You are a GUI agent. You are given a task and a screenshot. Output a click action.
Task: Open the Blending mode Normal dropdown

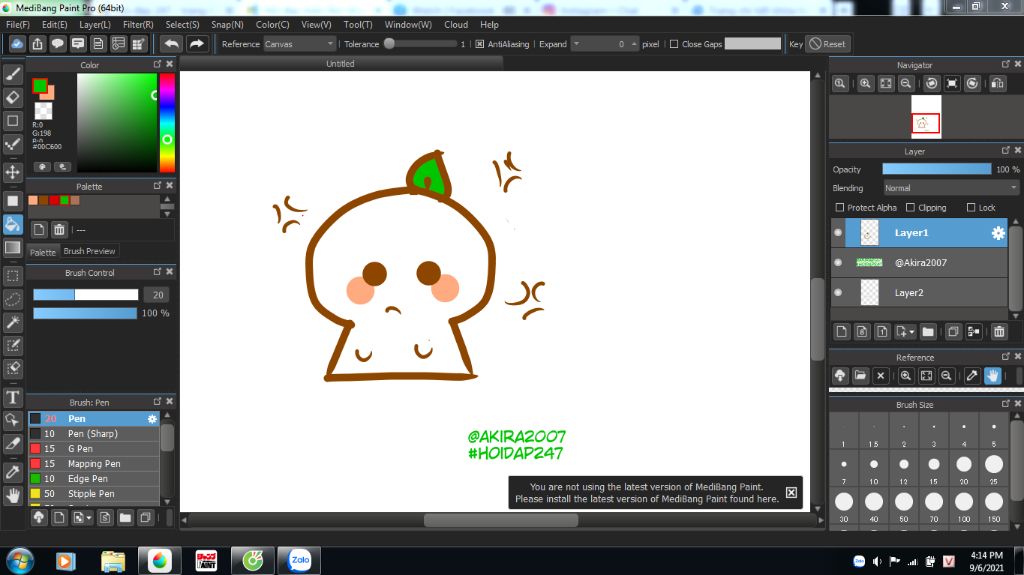coord(950,188)
